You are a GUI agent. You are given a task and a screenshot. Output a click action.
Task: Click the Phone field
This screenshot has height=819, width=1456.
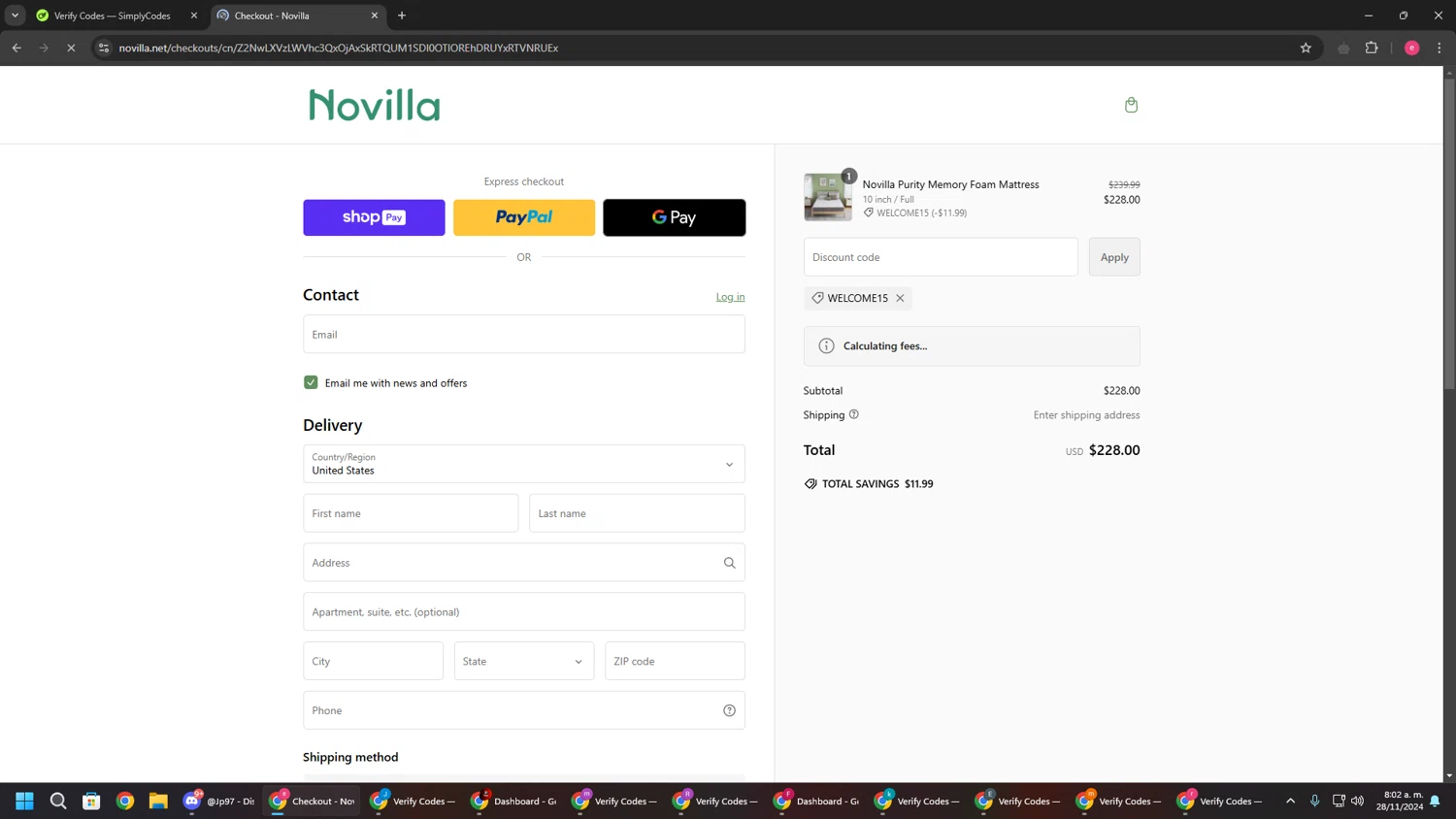coord(524,710)
